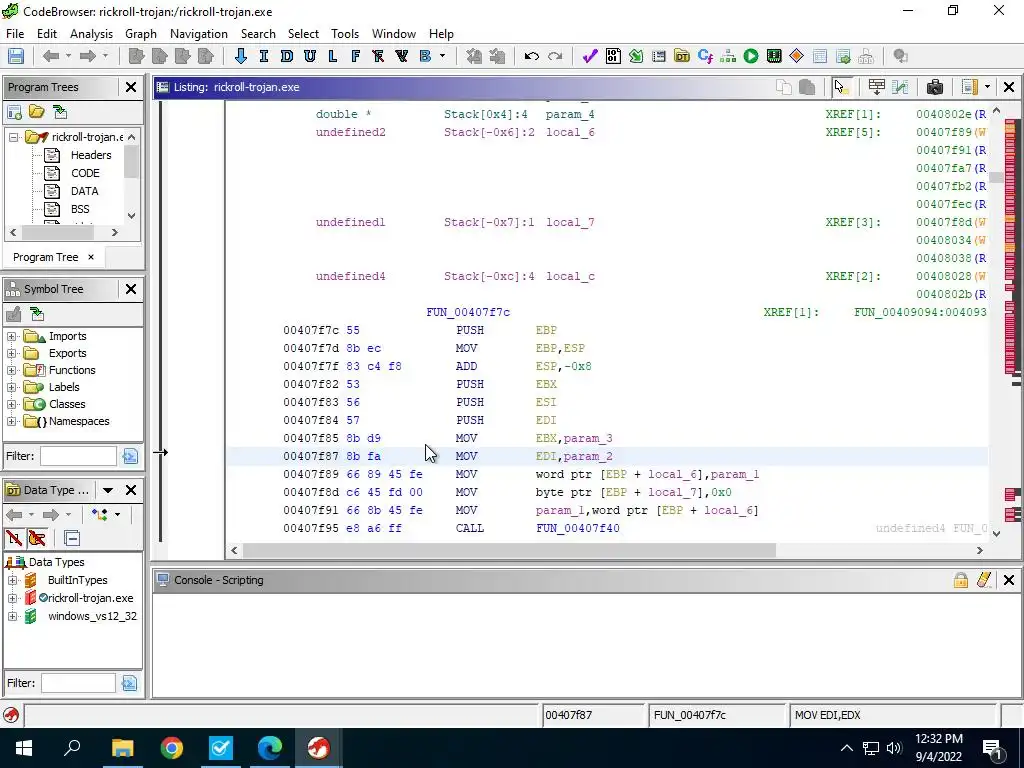
Task: Close the Listing panel
Action: pos(1008,87)
